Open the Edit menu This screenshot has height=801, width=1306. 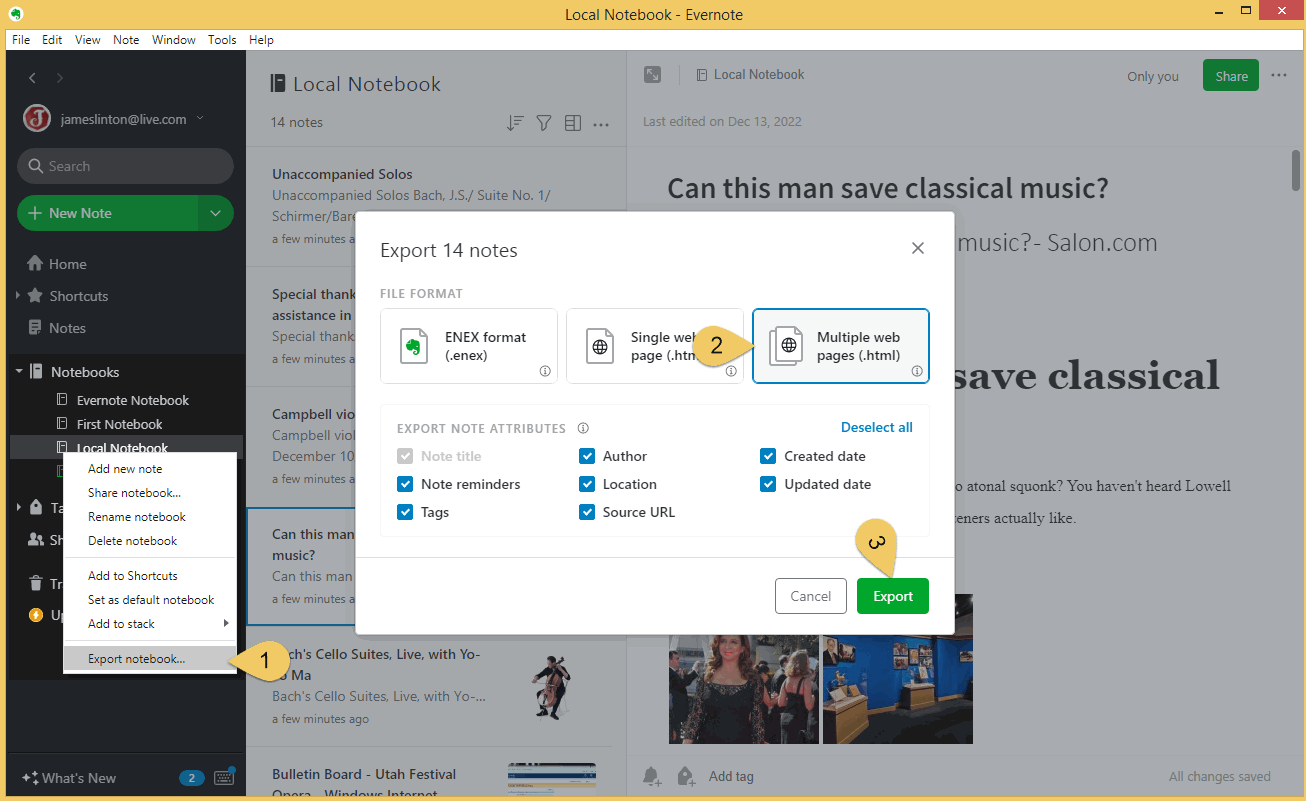[52, 40]
